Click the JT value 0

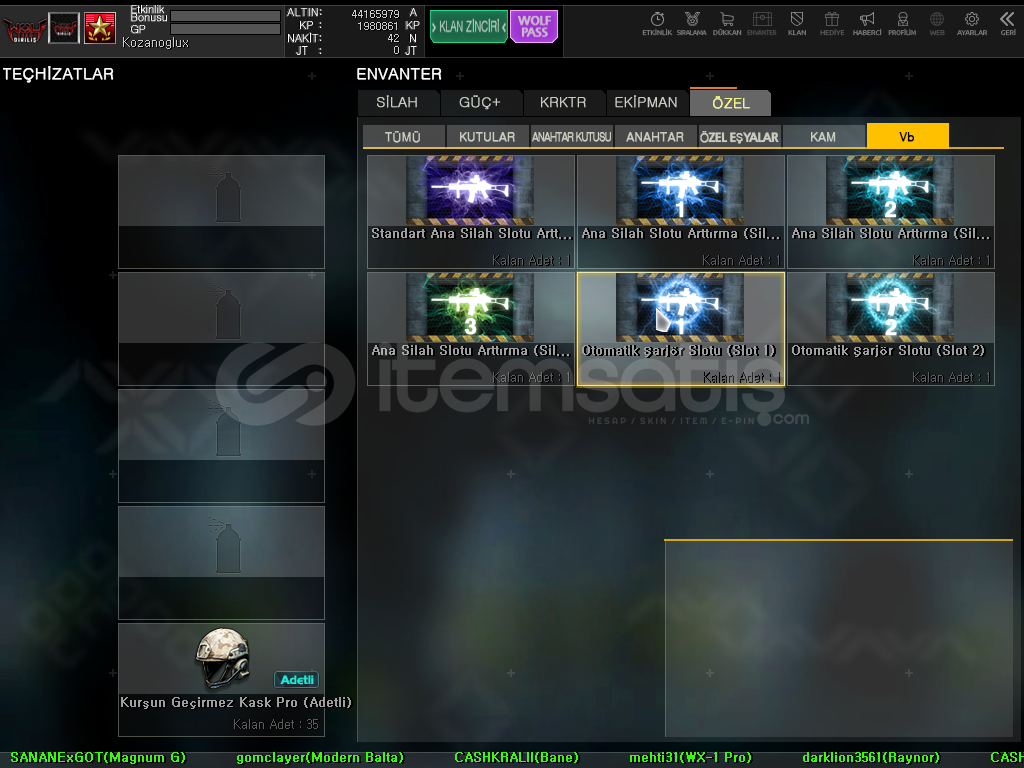point(396,50)
